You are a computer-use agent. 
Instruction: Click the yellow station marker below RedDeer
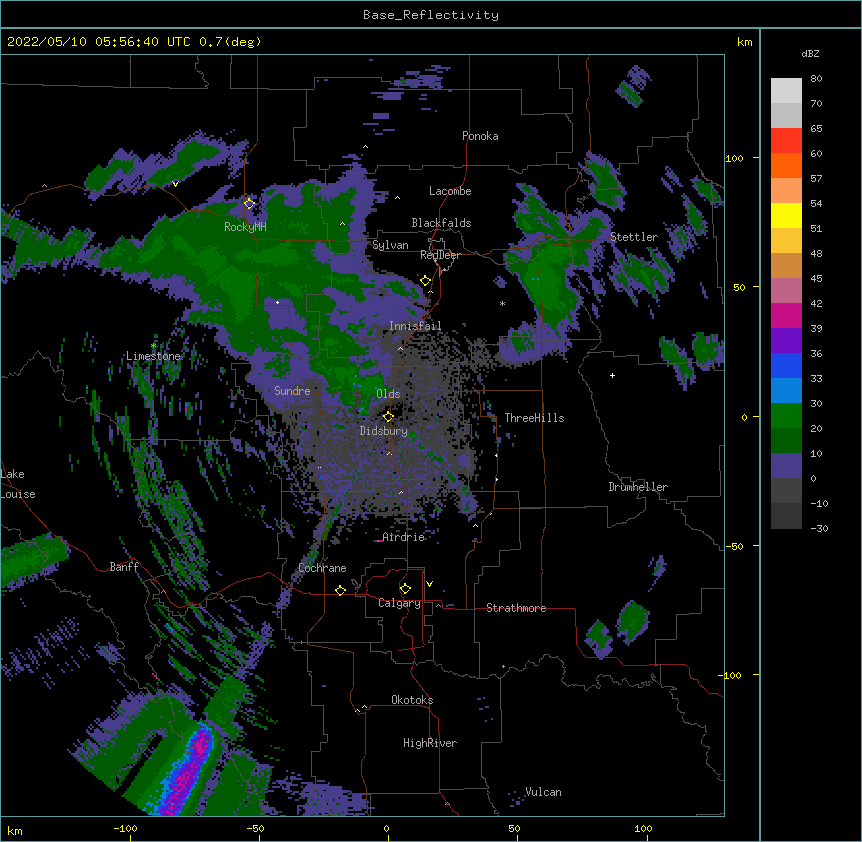click(425, 281)
